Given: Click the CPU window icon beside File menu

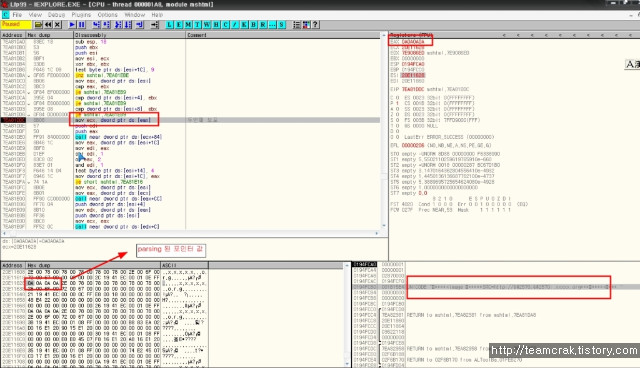Looking at the screenshot, I should [5, 15].
